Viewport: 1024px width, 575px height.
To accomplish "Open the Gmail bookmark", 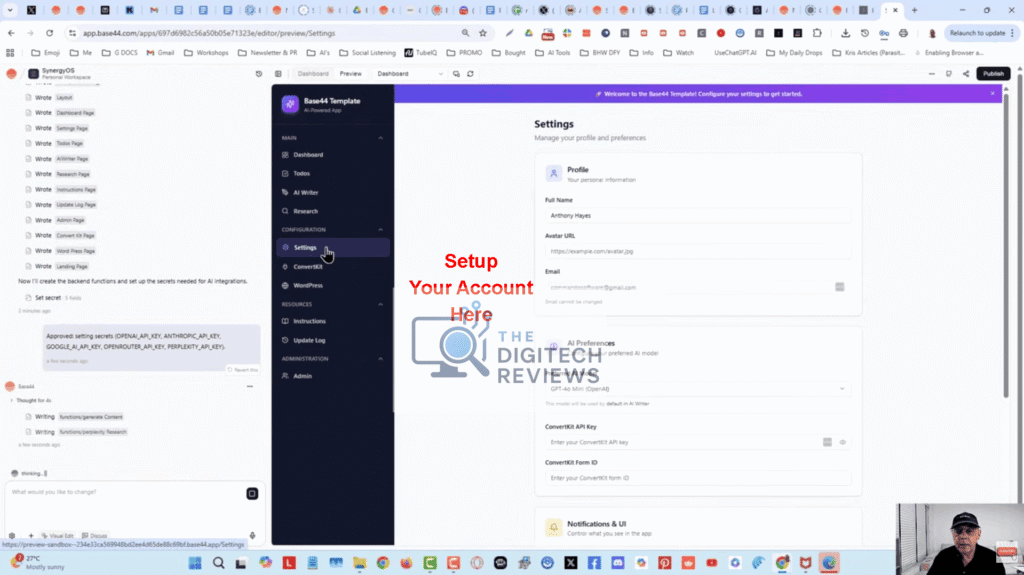I will click(160, 53).
